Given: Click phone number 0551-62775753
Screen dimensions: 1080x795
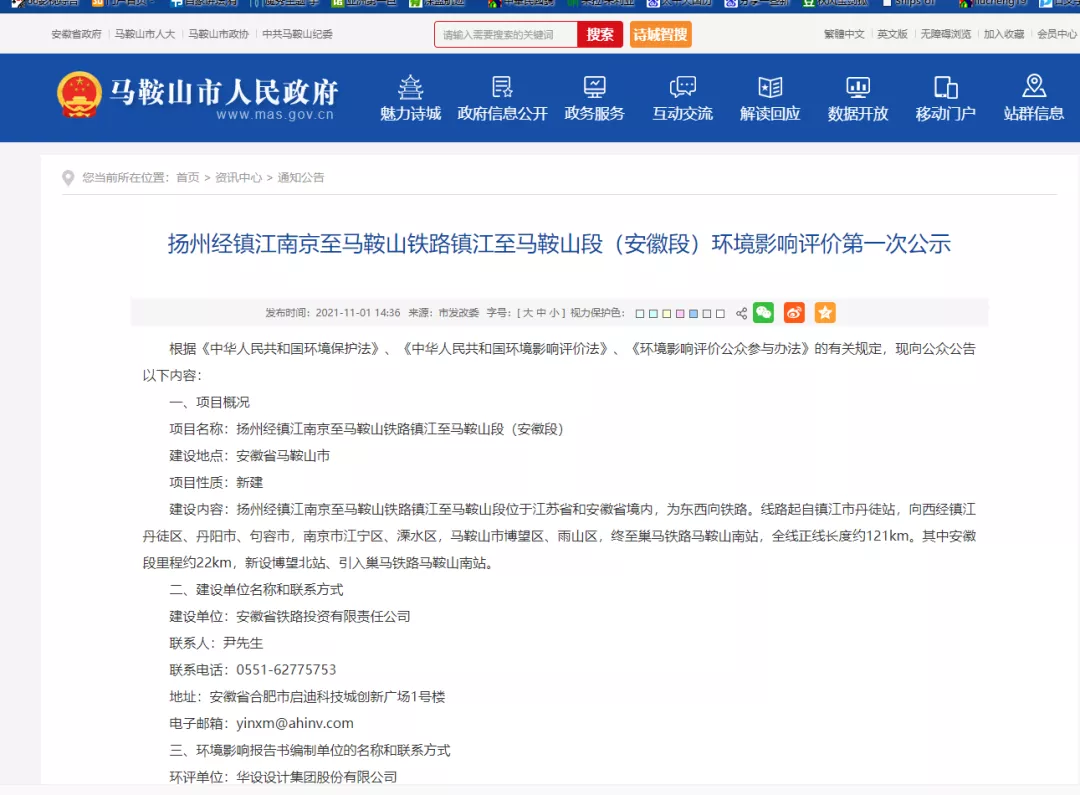Looking at the screenshot, I should 286,670.
